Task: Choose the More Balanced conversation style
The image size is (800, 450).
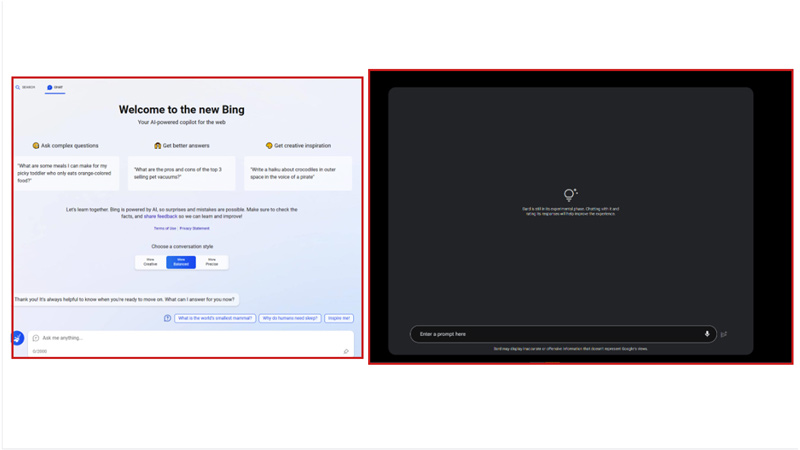Action: [181, 262]
